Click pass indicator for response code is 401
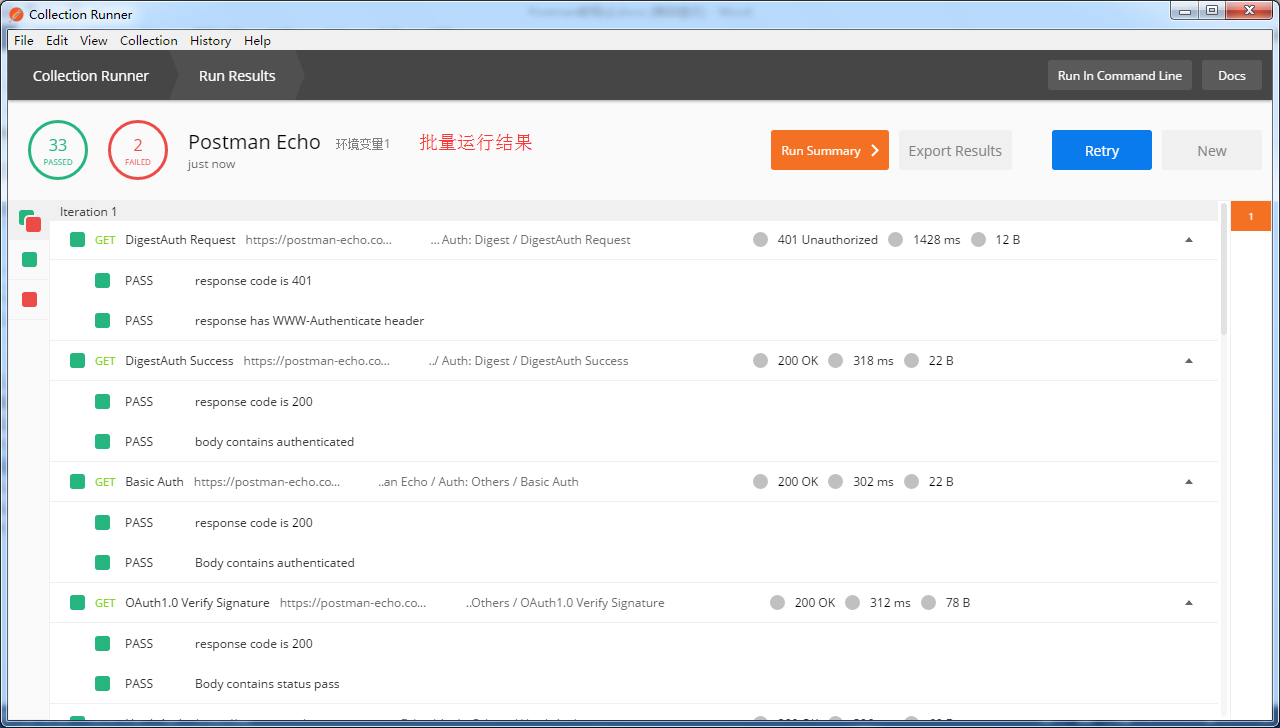 [102, 280]
